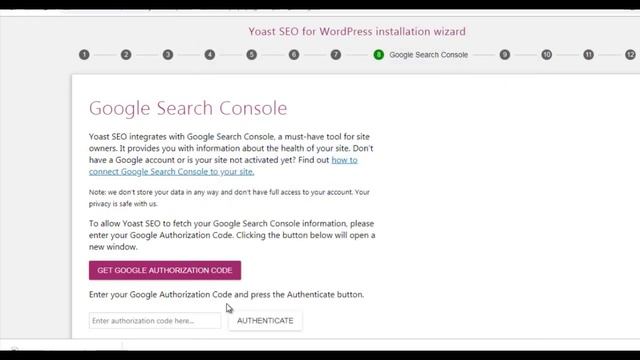Image resolution: width=640 pixels, height=360 pixels.
Task: Click paragraph 'To allow Yoast SEO to fetch'
Action: (232, 235)
